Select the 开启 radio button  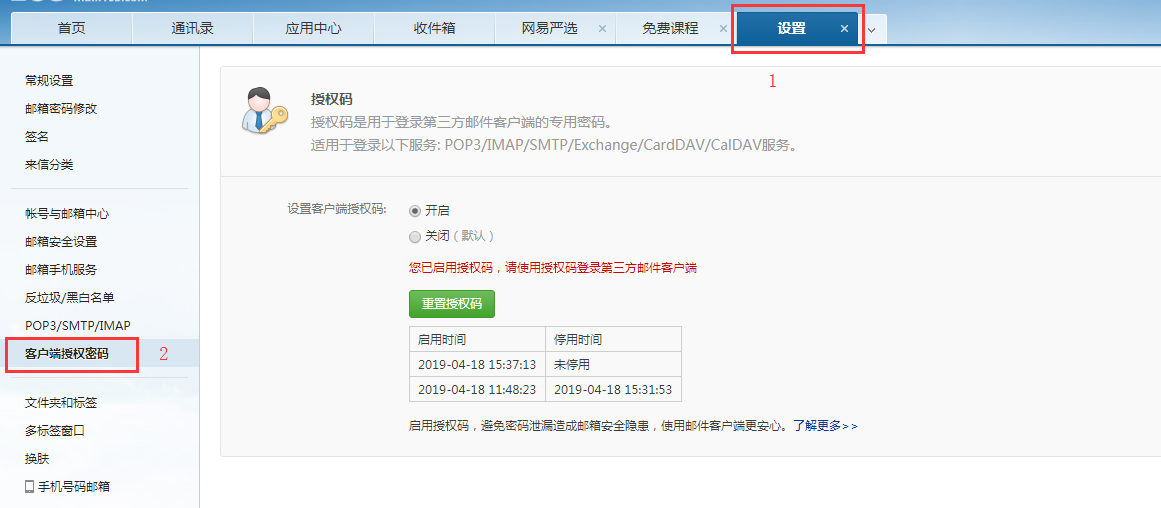coord(415,211)
